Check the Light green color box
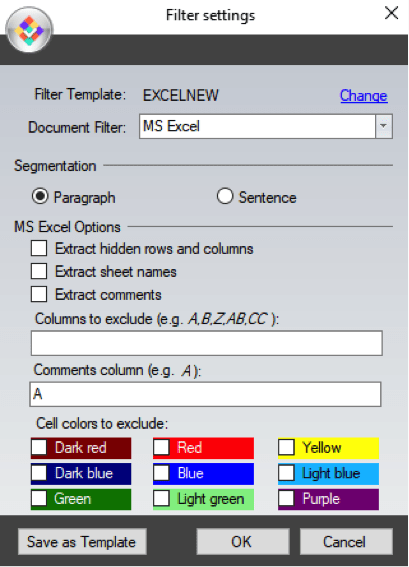Image resolution: width=409 pixels, height=567 pixels. 161,499
